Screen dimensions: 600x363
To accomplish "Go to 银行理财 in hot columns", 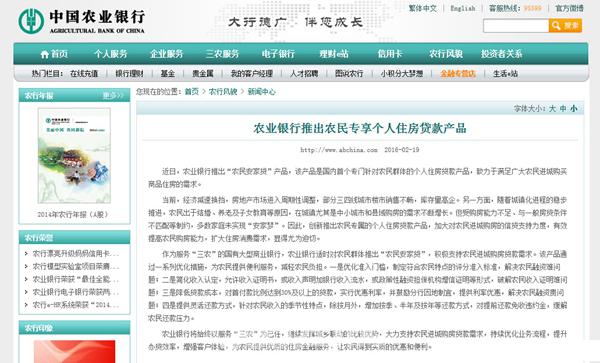I will (129, 73).
